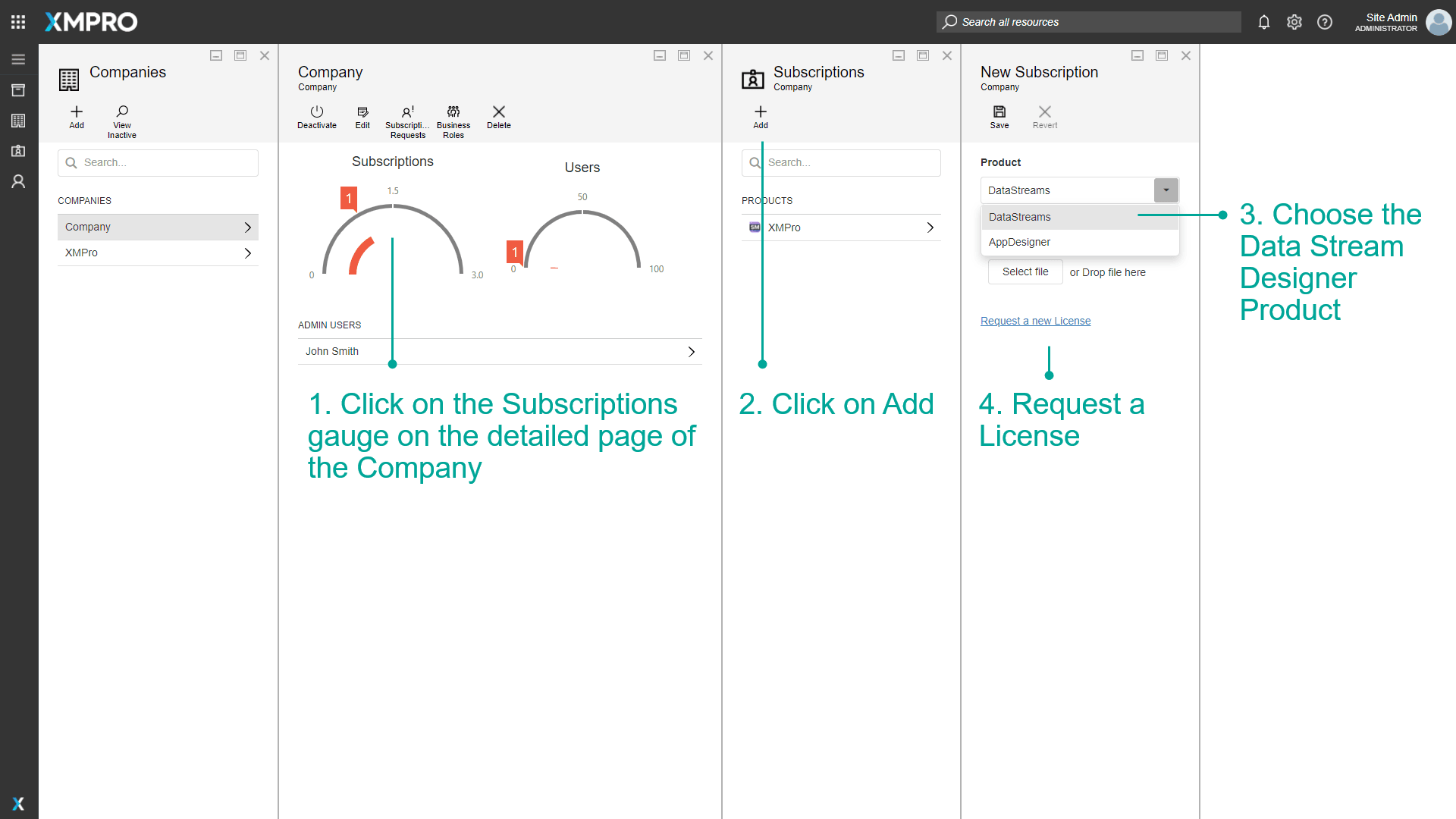Open the Companies panel from the sidebar
1456x819 pixels.
(x=18, y=120)
